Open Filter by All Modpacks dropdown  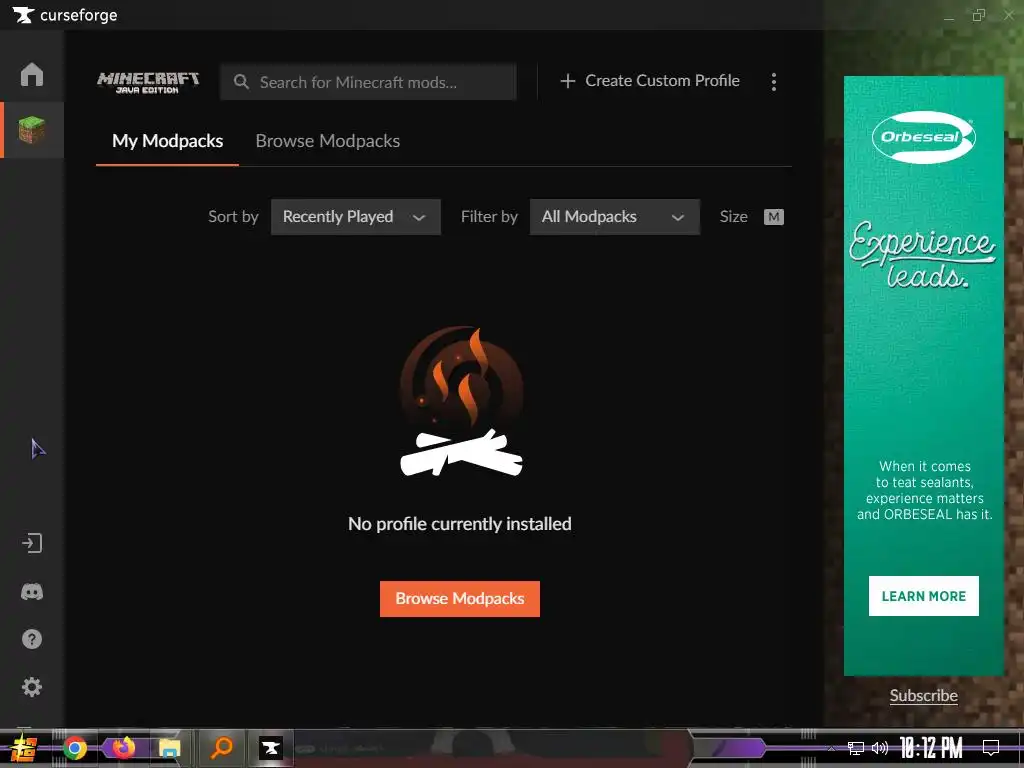click(615, 217)
